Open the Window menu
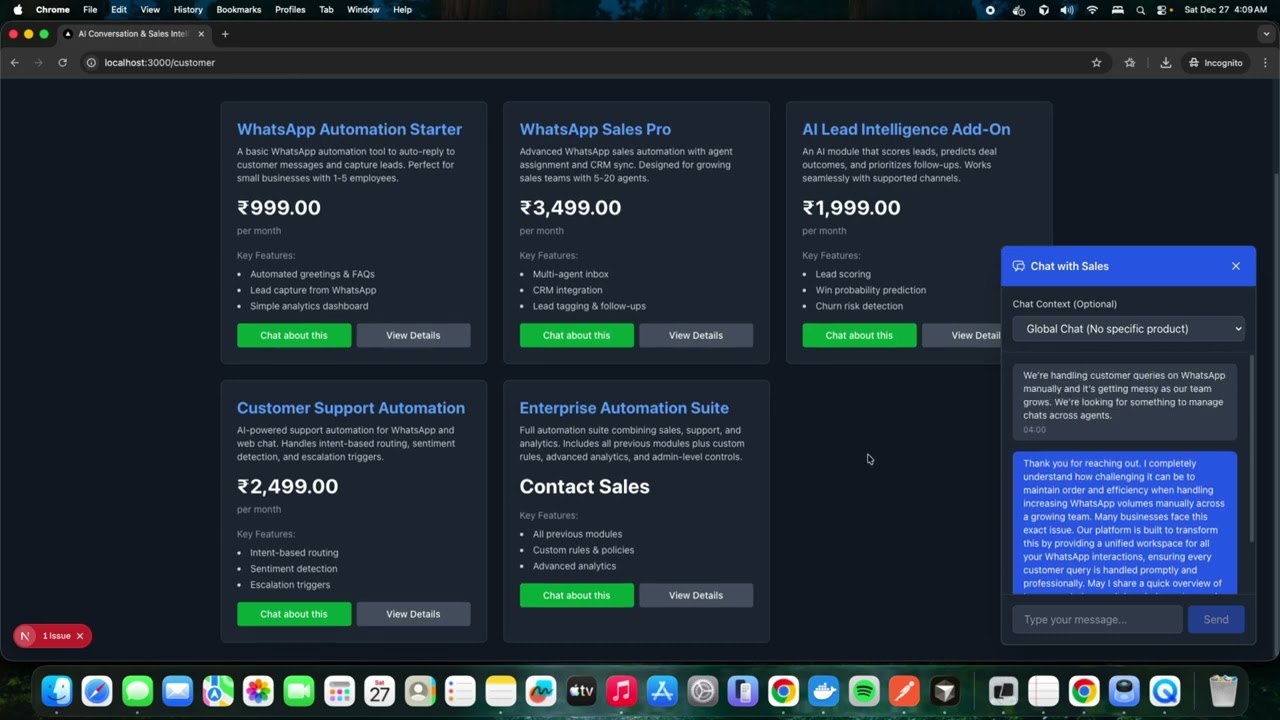 (x=363, y=9)
